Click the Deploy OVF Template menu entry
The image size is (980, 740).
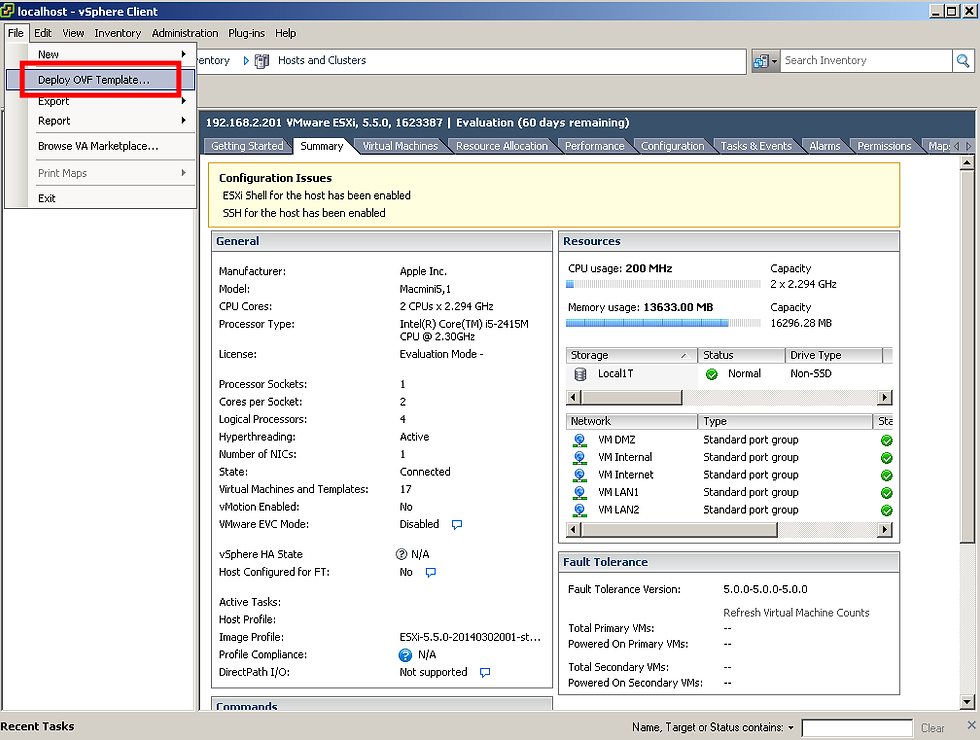click(x=100, y=80)
